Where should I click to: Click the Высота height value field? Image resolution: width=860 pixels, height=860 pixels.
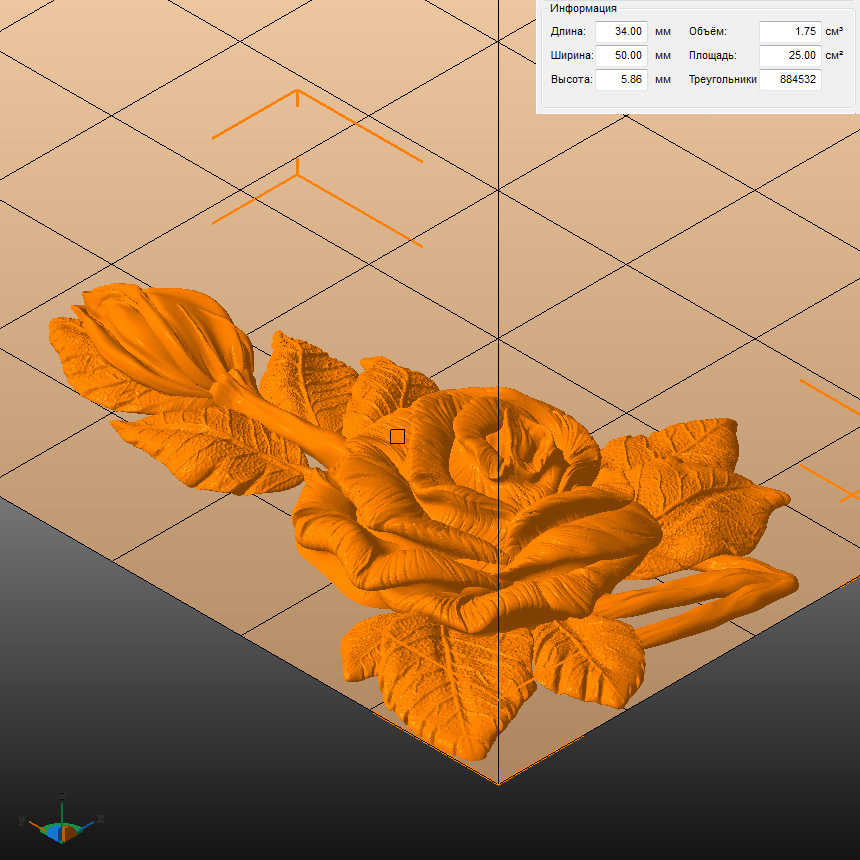pos(621,79)
